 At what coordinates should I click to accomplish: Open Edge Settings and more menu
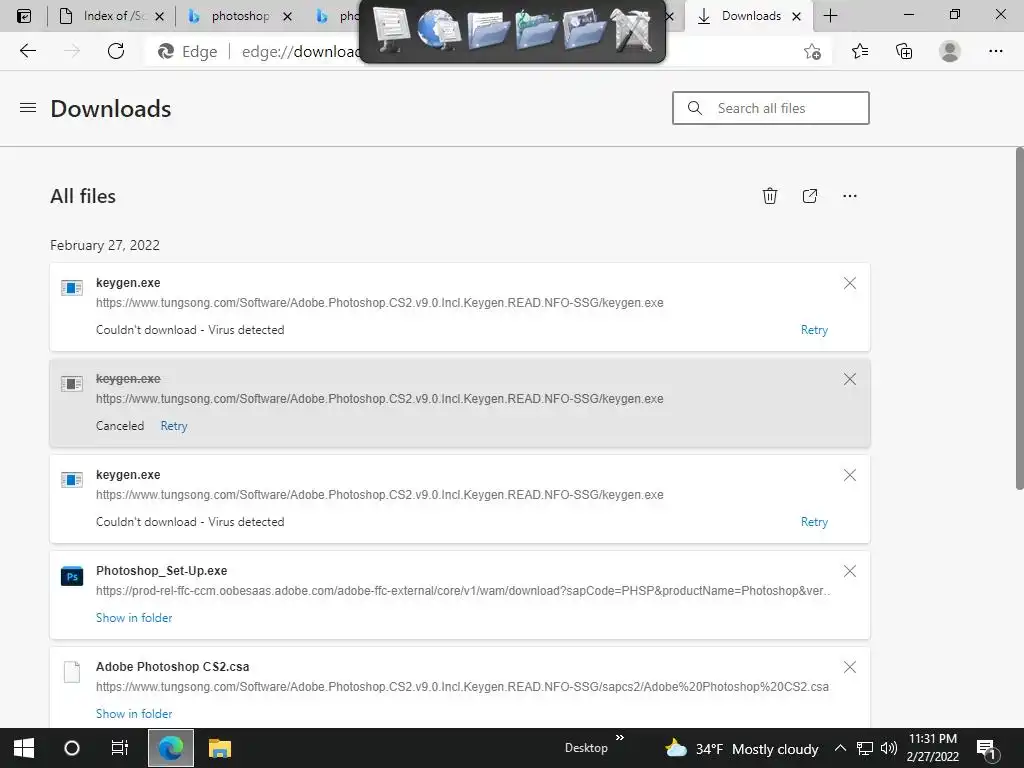pos(995,51)
